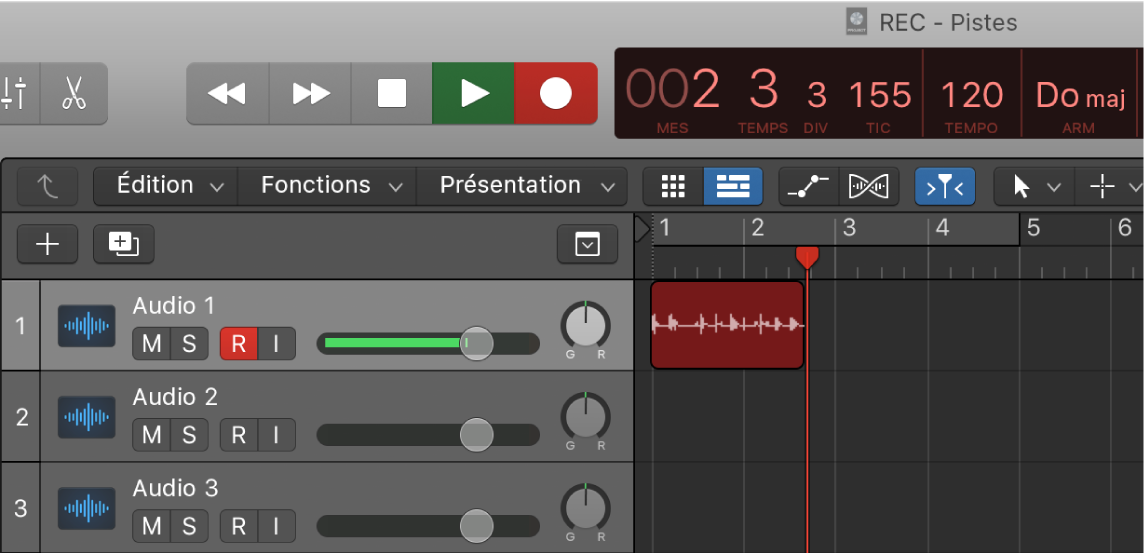Click the scissors editors icon
The height and width of the screenshot is (553, 1144).
(73, 93)
